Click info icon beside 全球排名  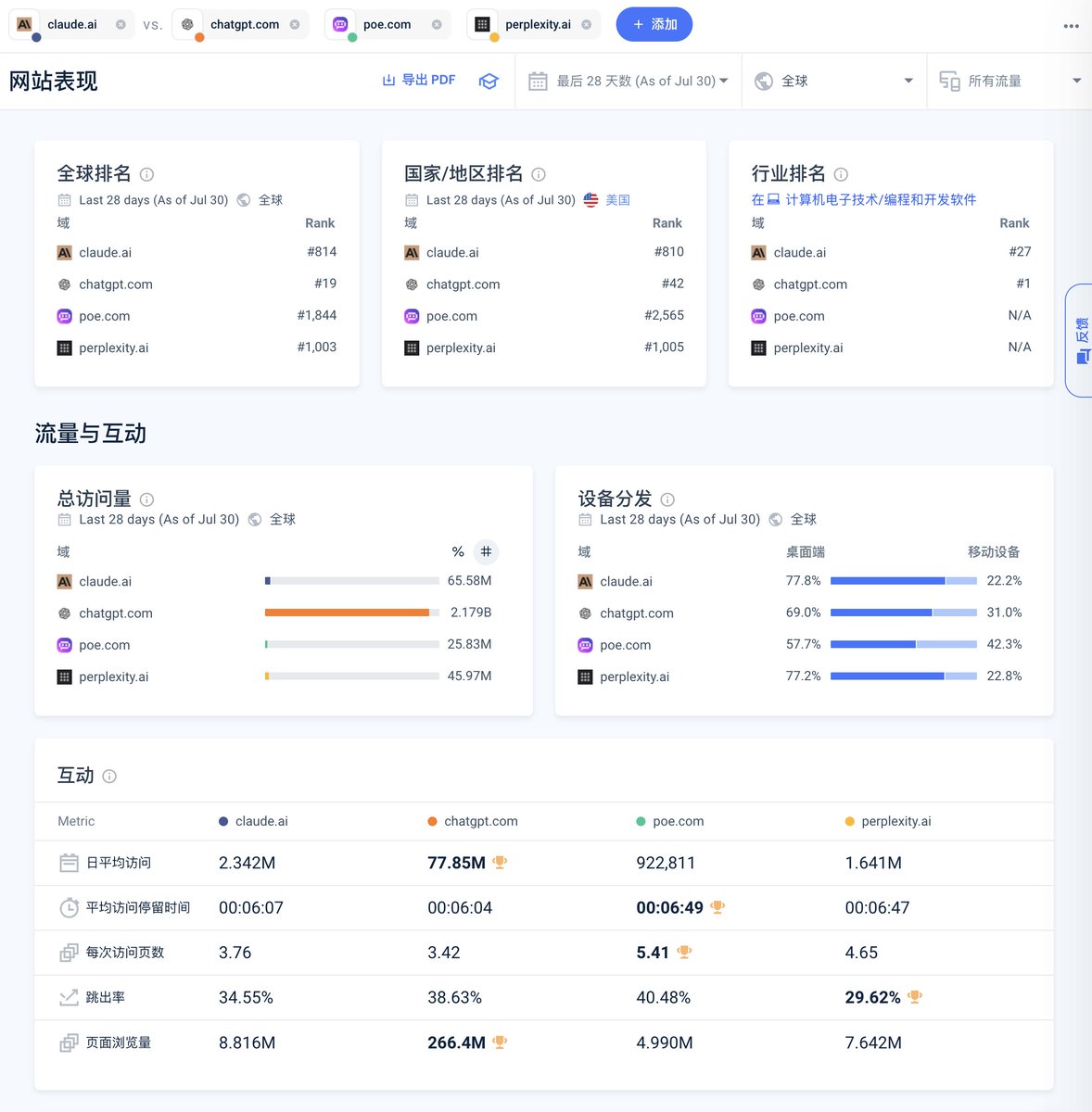[146, 174]
